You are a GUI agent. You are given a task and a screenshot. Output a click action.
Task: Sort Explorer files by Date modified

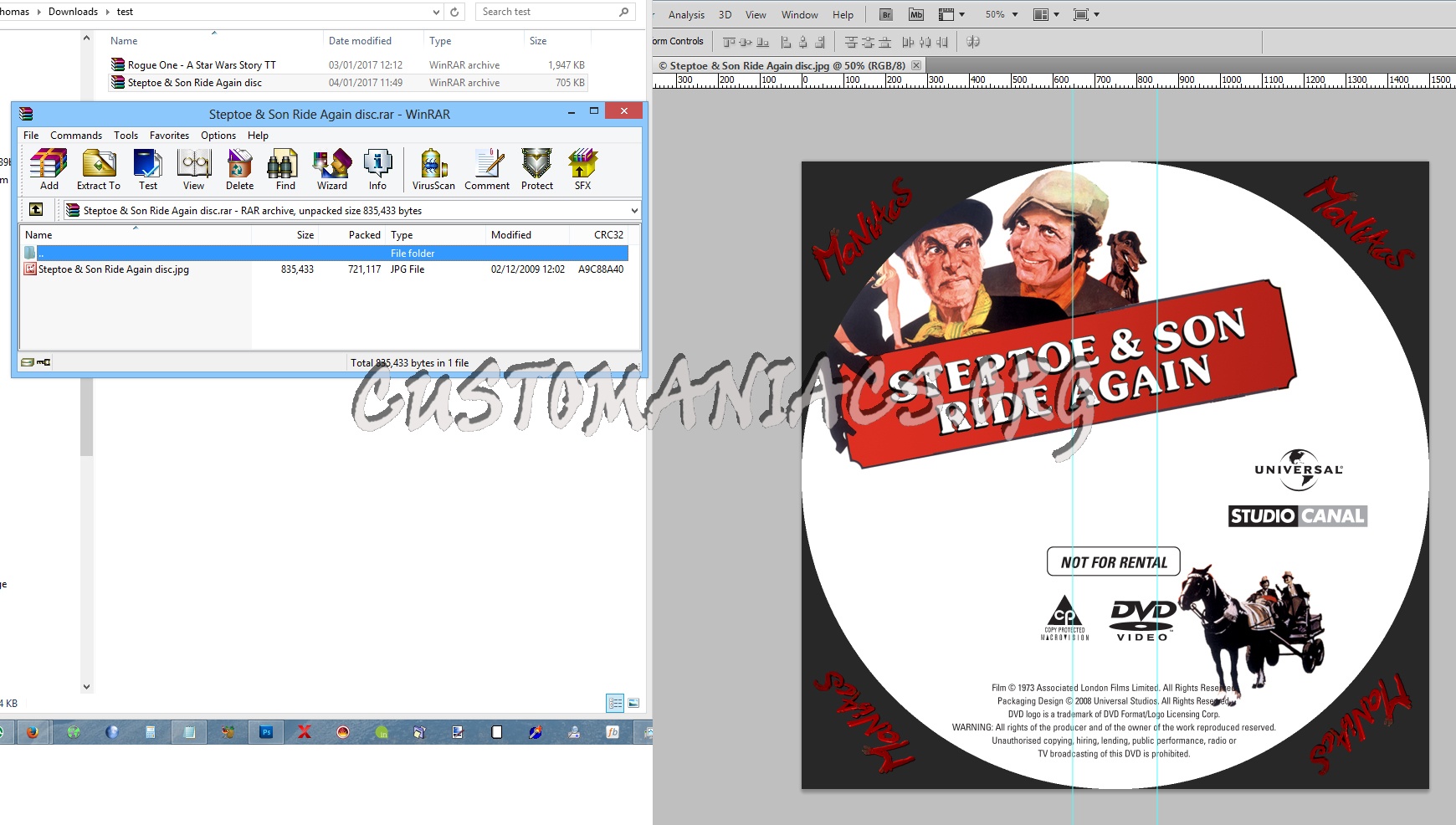click(360, 41)
